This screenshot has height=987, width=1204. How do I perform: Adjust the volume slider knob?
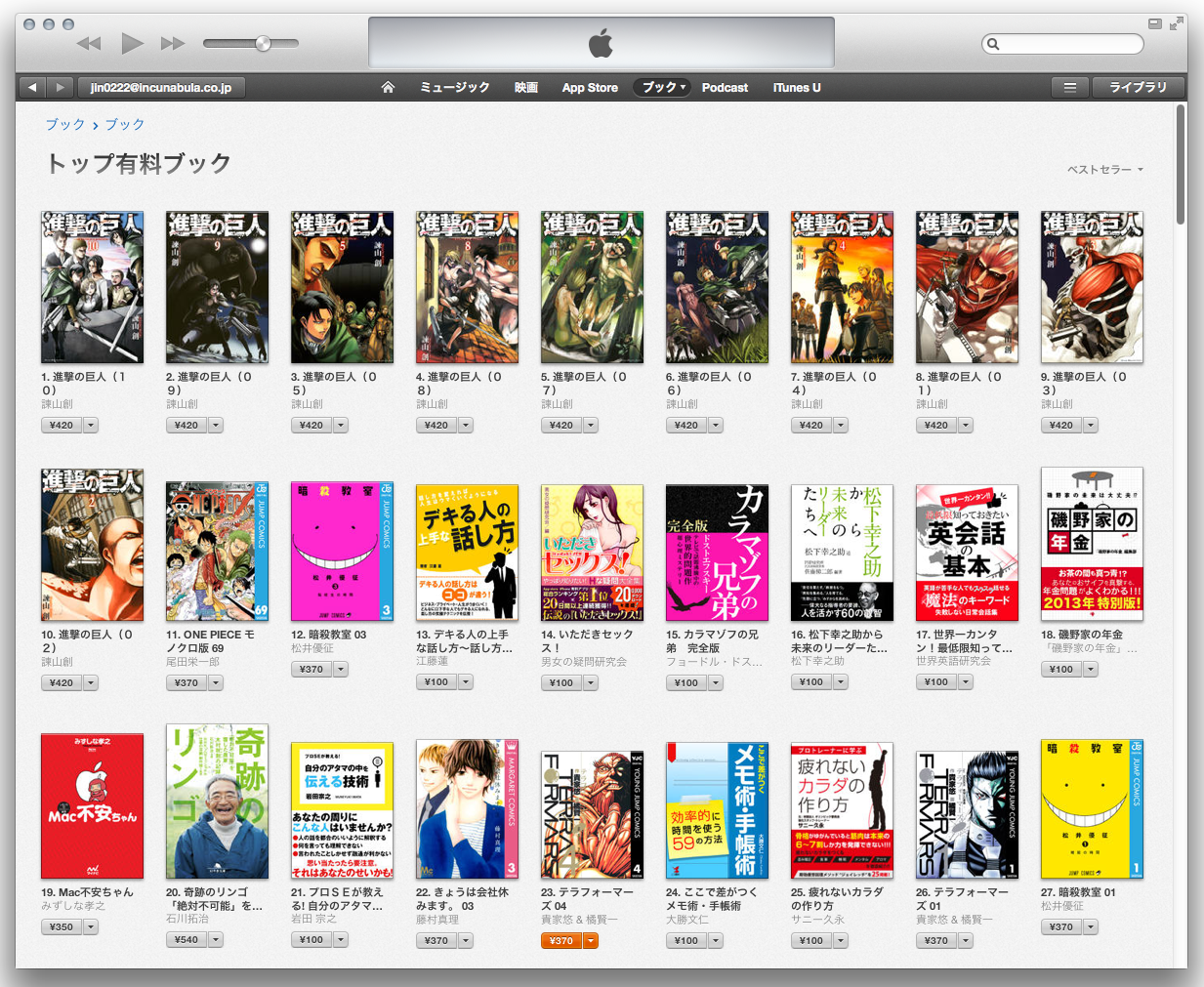click(263, 43)
